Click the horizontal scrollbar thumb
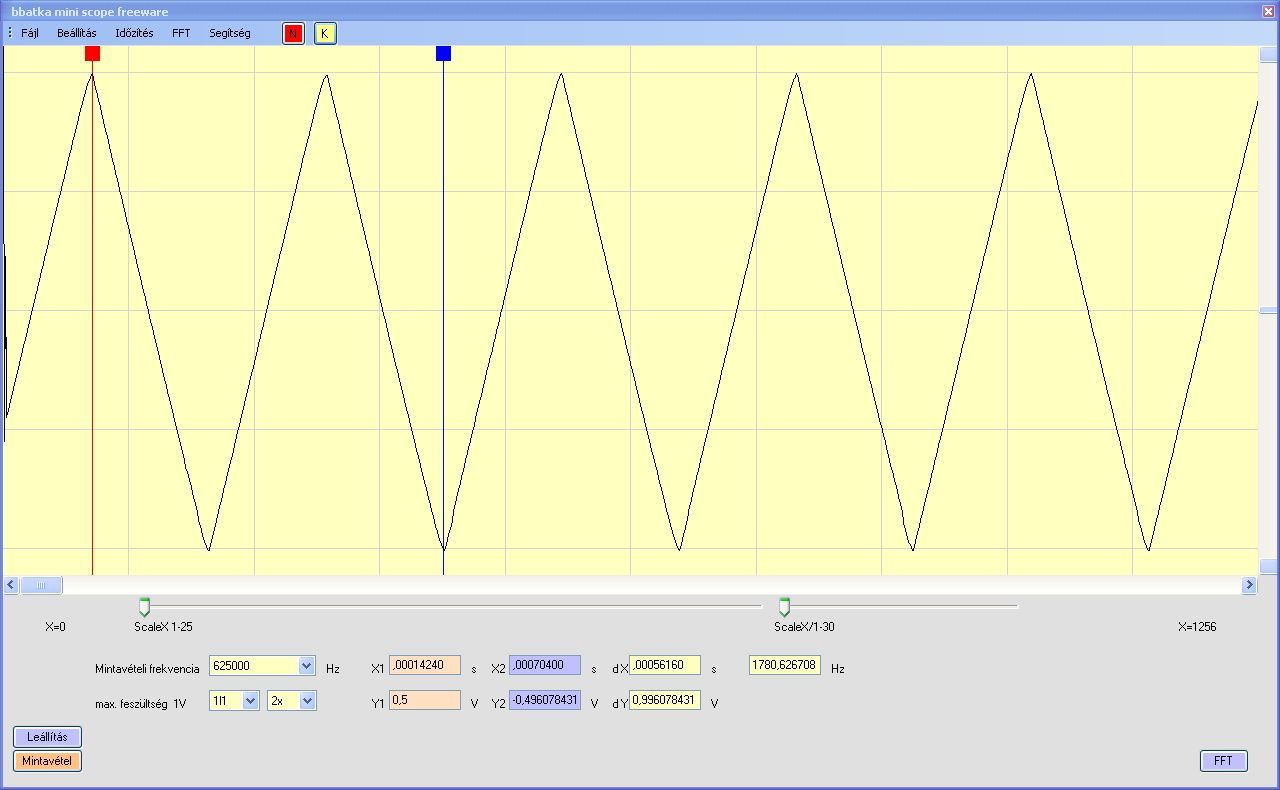Screen dimensions: 1280x790 point(41,585)
